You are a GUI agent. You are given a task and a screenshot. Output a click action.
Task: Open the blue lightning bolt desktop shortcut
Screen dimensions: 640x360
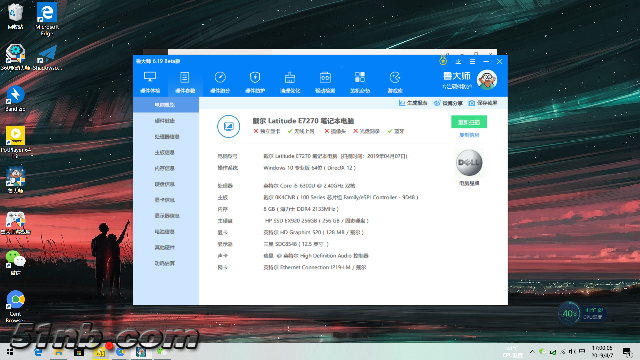15,99
